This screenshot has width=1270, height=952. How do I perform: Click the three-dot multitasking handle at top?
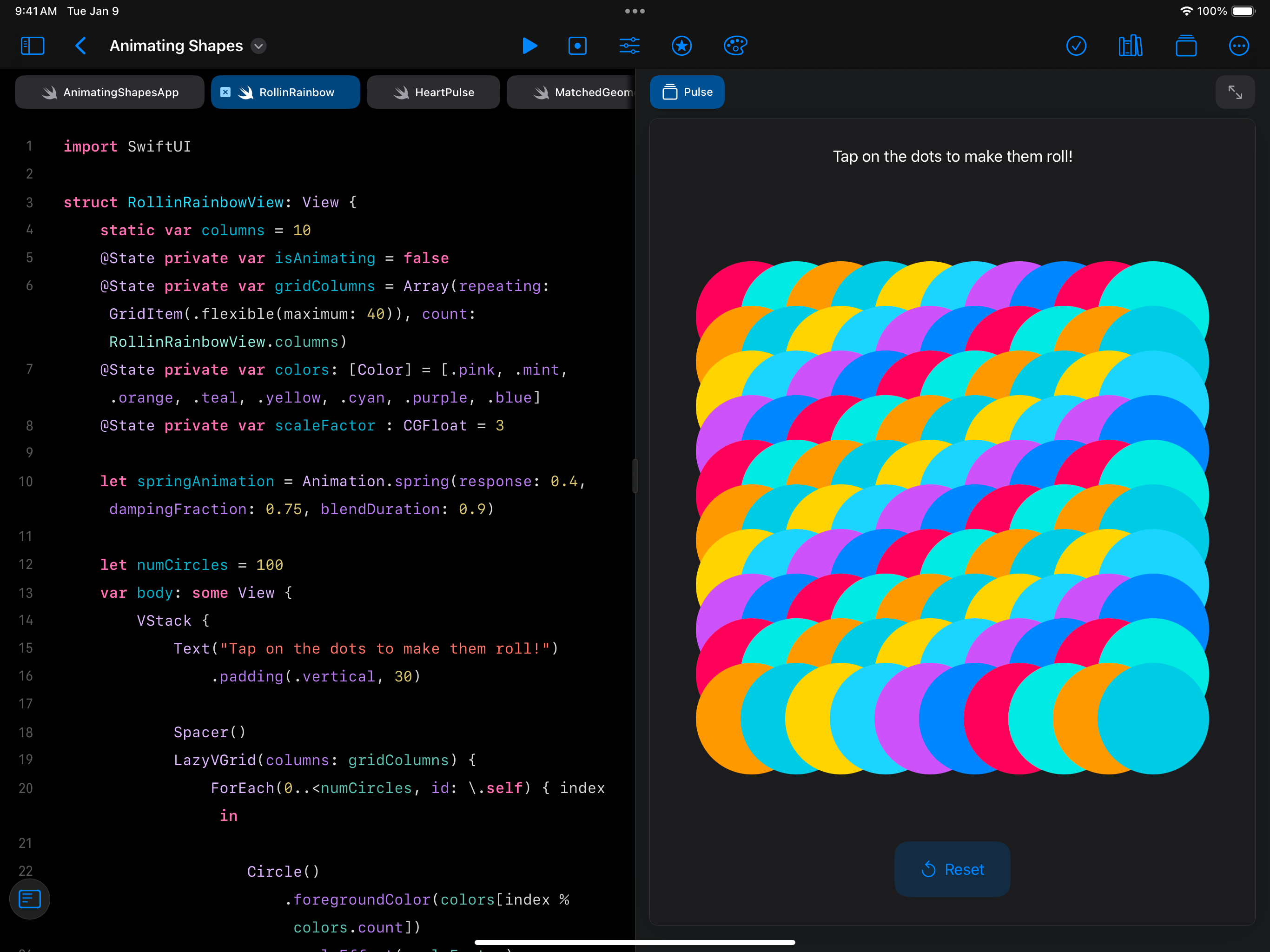pos(635,11)
